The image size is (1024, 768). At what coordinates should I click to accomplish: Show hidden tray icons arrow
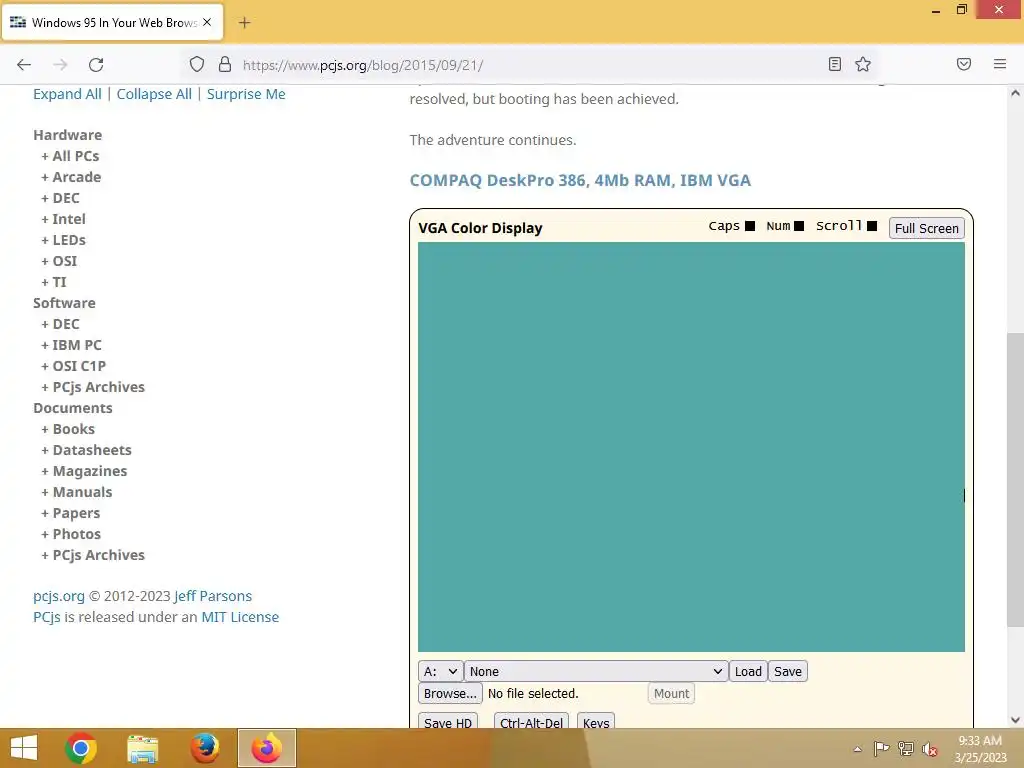(857, 749)
